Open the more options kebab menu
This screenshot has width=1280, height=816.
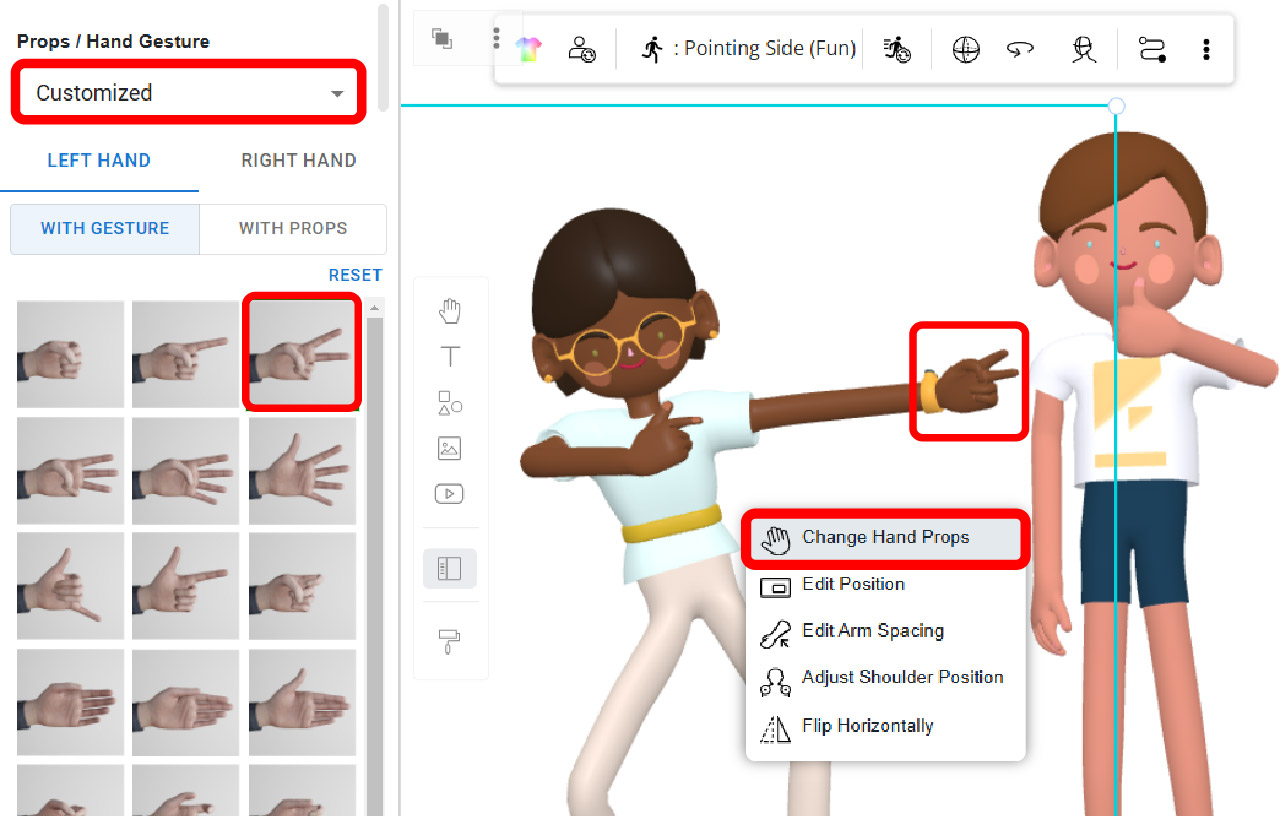[x=1206, y=47]
